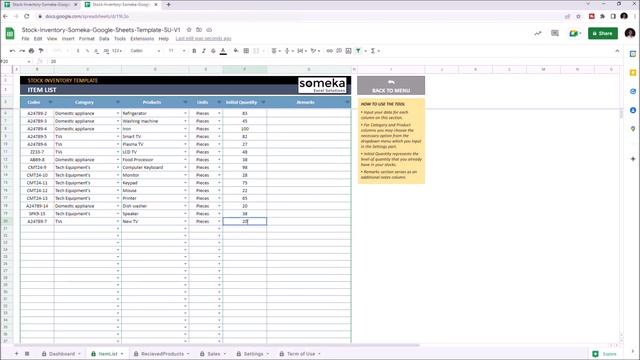This screenshot has height=360, width=640.
Task: Switch to the RecievedProducts sheet tab
Action: click(162, 354)
